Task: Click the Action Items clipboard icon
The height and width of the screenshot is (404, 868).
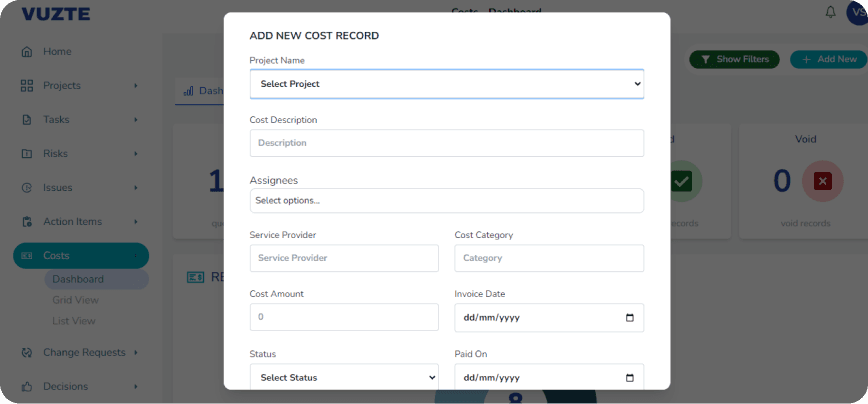Action: (27, 222)
